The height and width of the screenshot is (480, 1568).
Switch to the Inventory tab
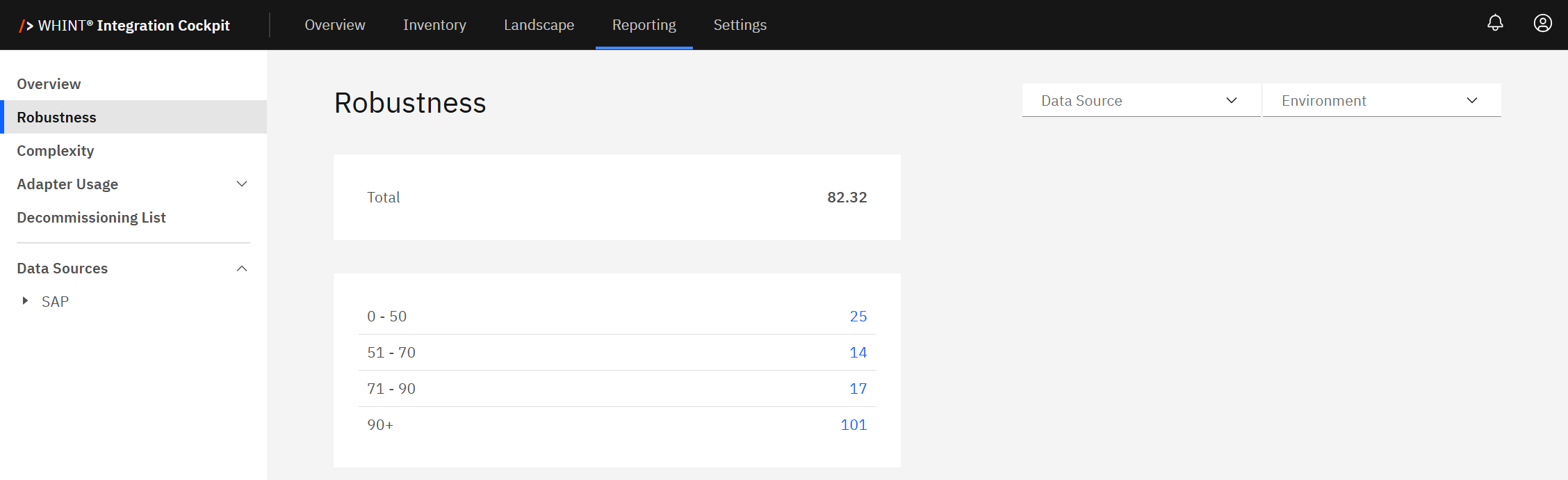pos(434,25)
